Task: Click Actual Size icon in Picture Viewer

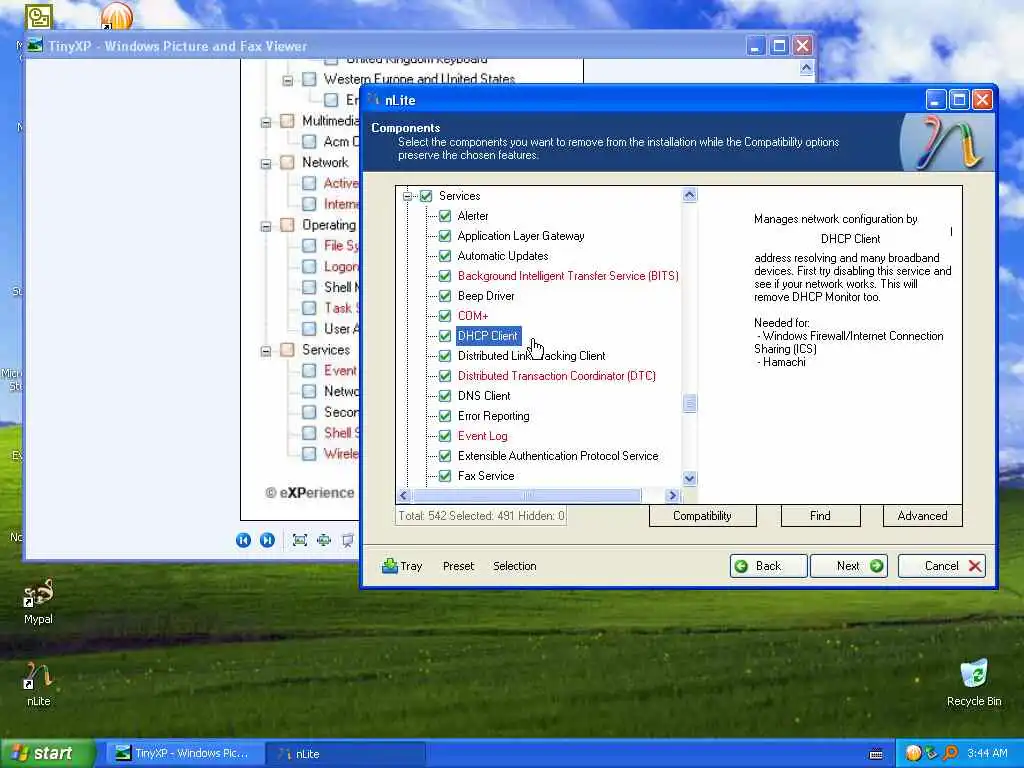Action: tap(324, 540)
